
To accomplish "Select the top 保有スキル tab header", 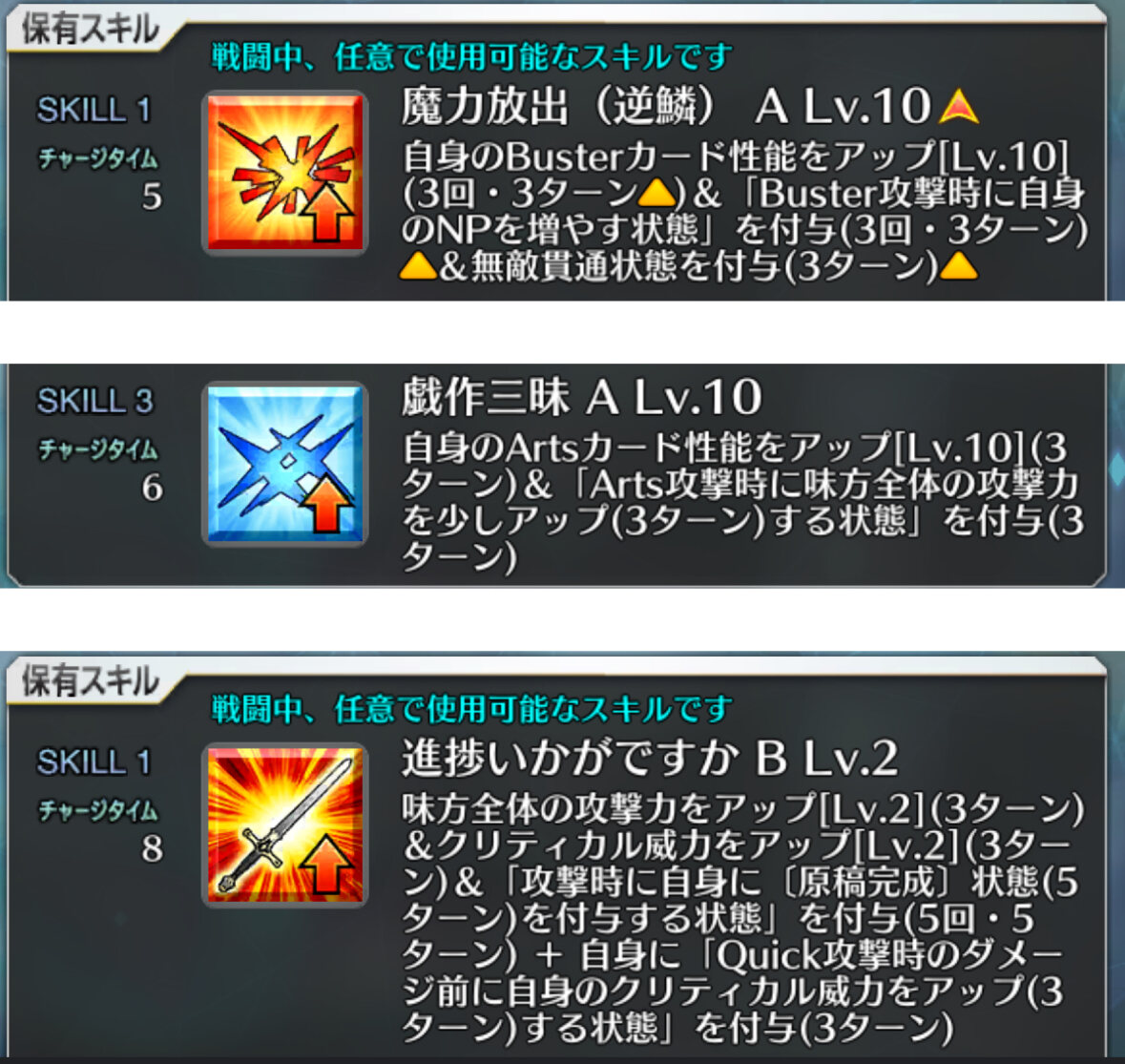I will coord(90,31).
